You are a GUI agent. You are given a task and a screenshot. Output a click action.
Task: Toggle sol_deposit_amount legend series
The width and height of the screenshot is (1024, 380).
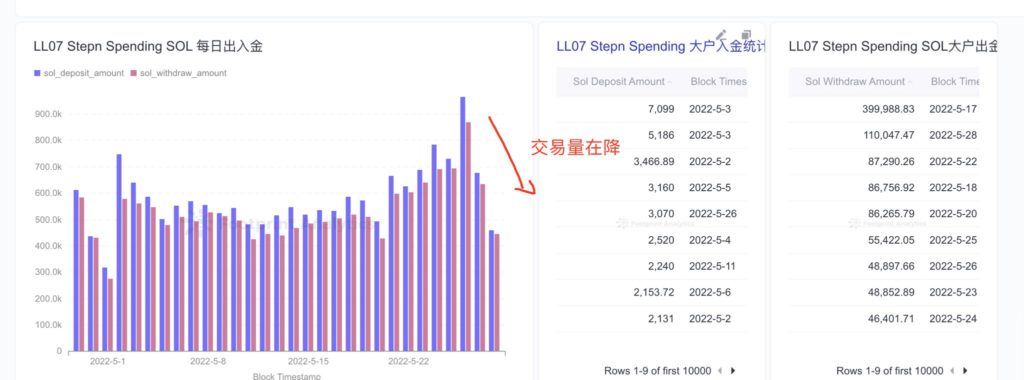[79, 73]
